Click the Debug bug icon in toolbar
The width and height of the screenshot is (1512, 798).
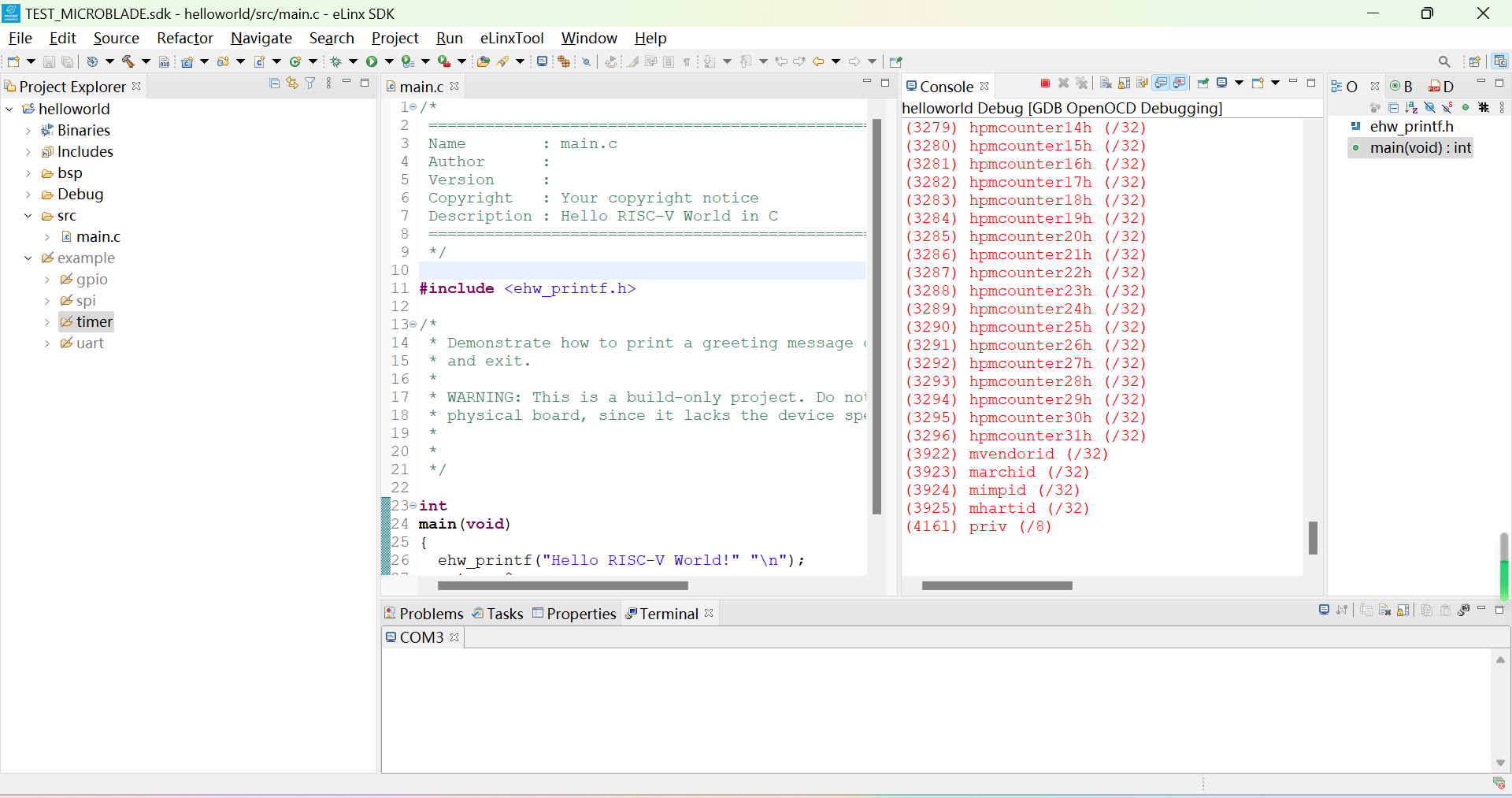(x=336, y=61)
